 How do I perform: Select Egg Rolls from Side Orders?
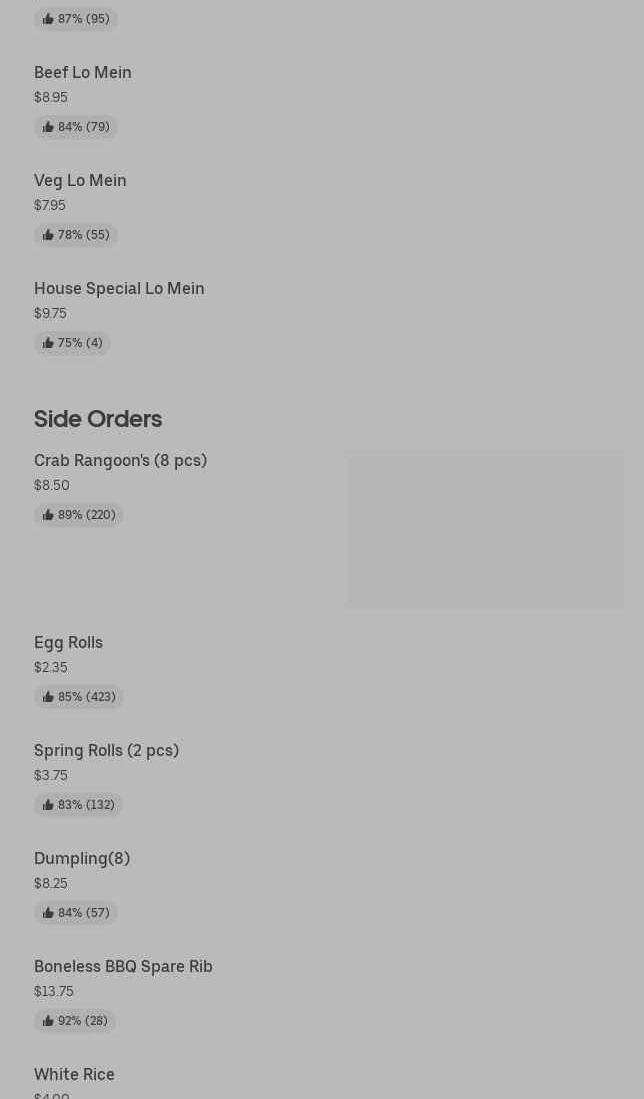click(68, 642)
